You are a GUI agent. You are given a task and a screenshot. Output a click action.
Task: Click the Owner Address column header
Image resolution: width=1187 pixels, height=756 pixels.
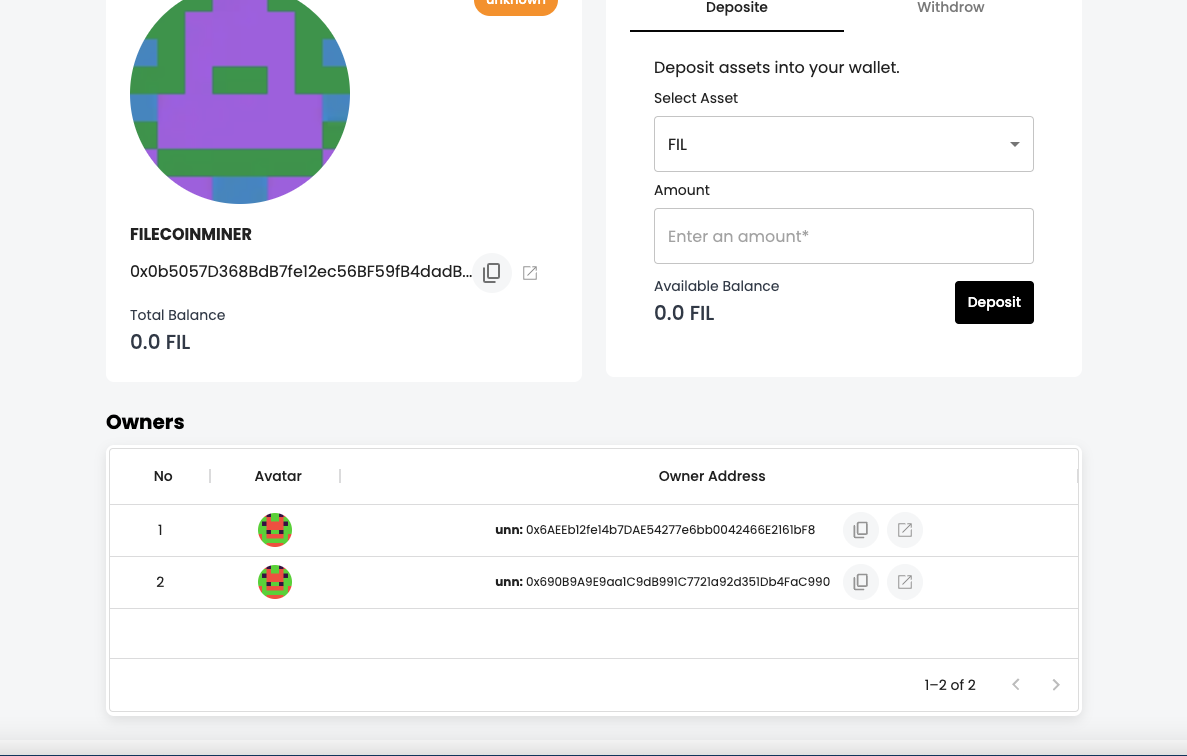click(x=712, y=476)
